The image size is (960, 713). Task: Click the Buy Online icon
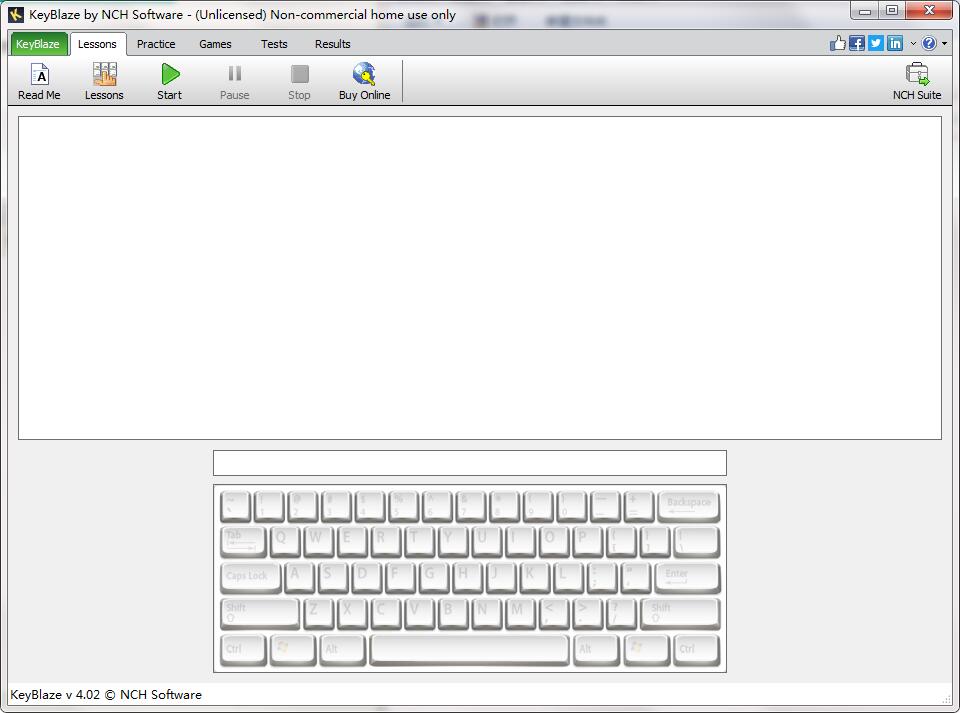click(x=364, y=81)
